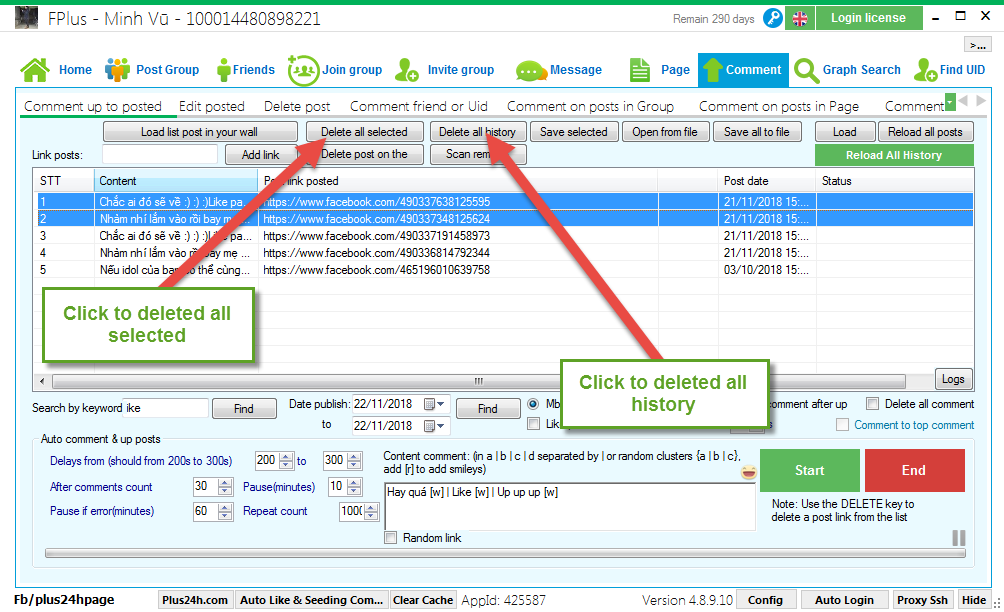This screenshot has height=612, width=1004.
Task: Click the green Reload All History button
Action: point(894,155)
